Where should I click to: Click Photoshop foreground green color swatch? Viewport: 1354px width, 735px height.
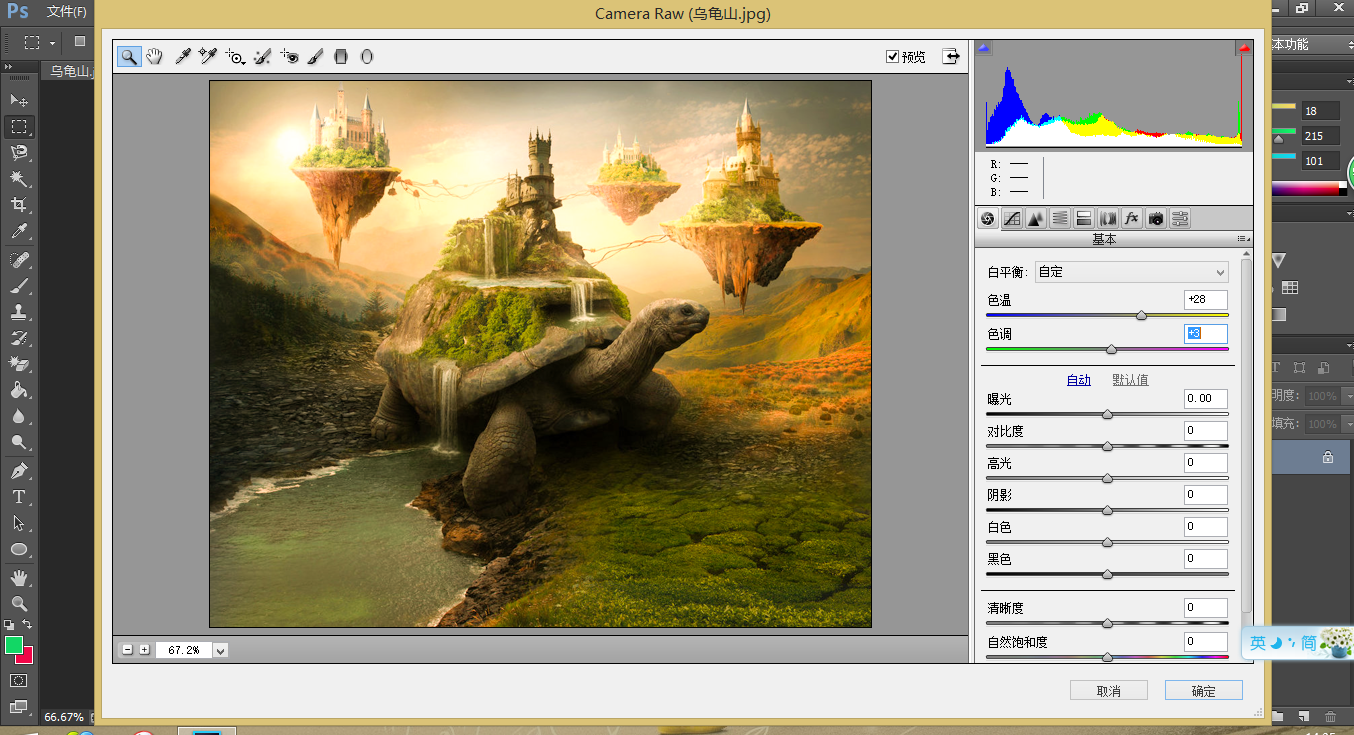click(14, 646)
